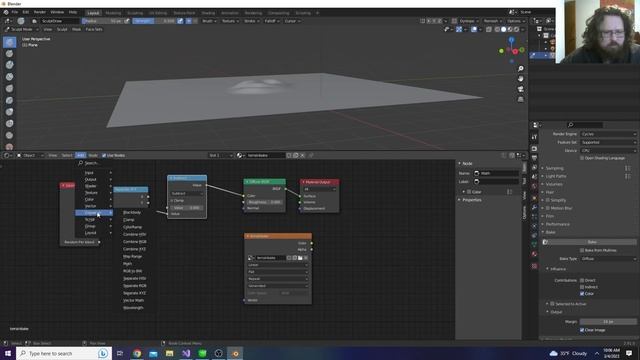The width and height of the screenshot is (640, 360).
Task: Open the Input submenu in Add menu
Action: pos(93,173)
